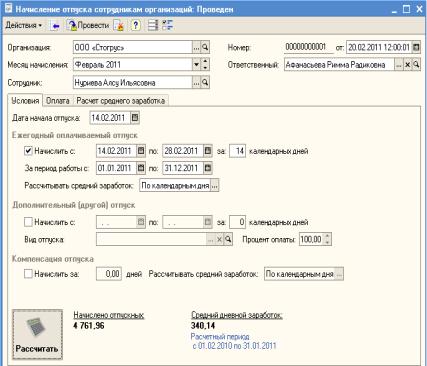
Task: Open selection for annual leave average earnings method
Action: (215, 186)
